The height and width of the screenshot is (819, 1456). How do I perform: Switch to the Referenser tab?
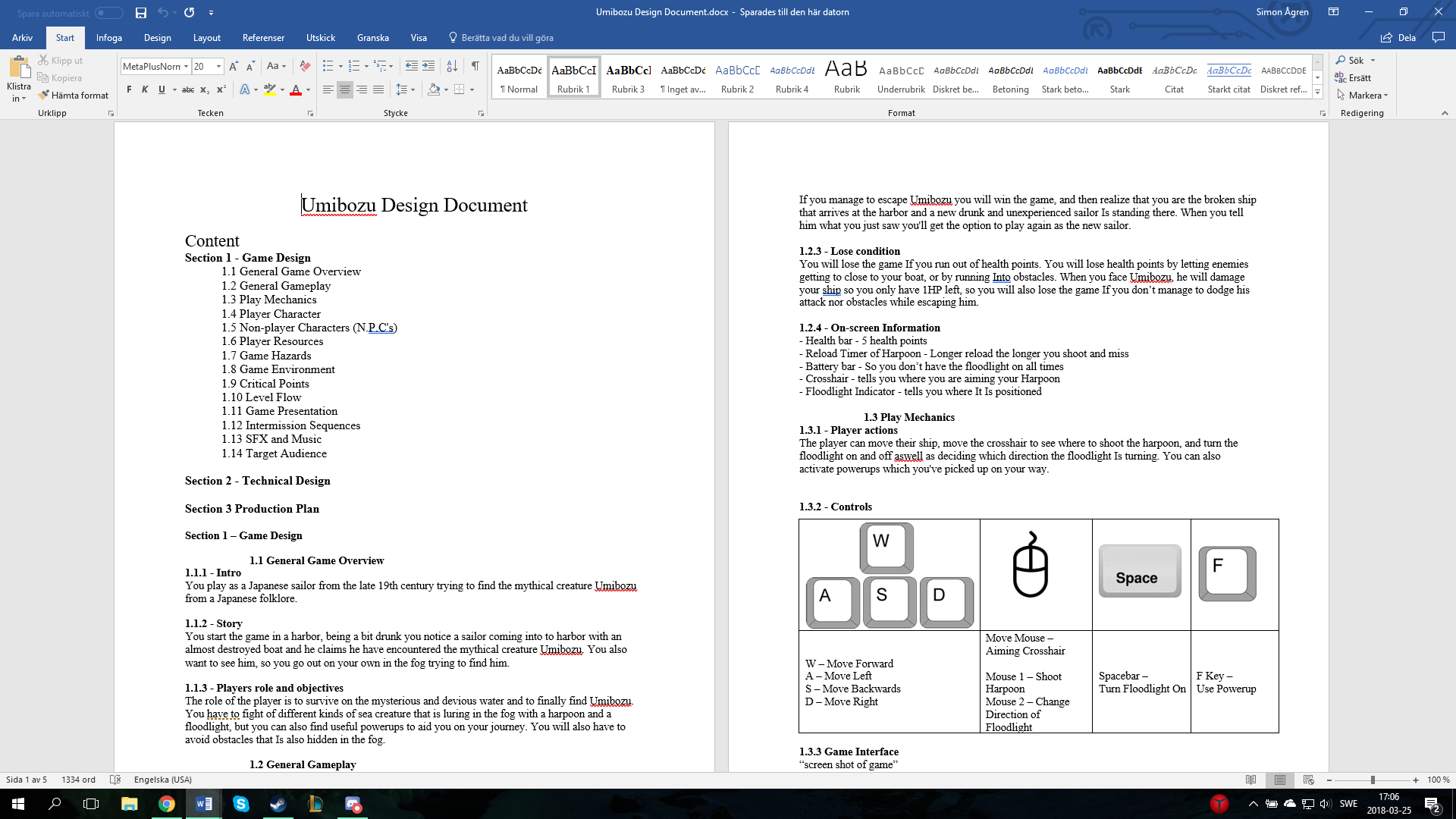coord(263,37)
